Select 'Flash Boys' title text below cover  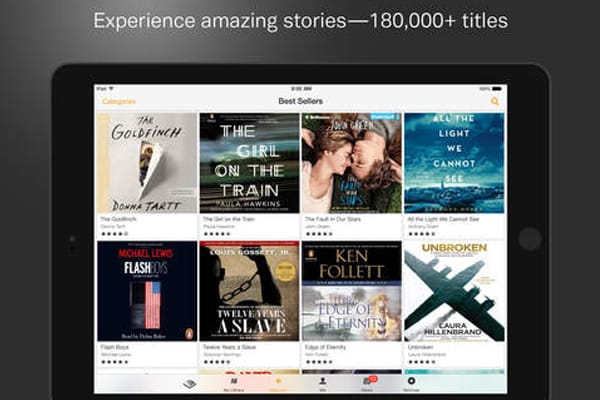pos(114,347)
